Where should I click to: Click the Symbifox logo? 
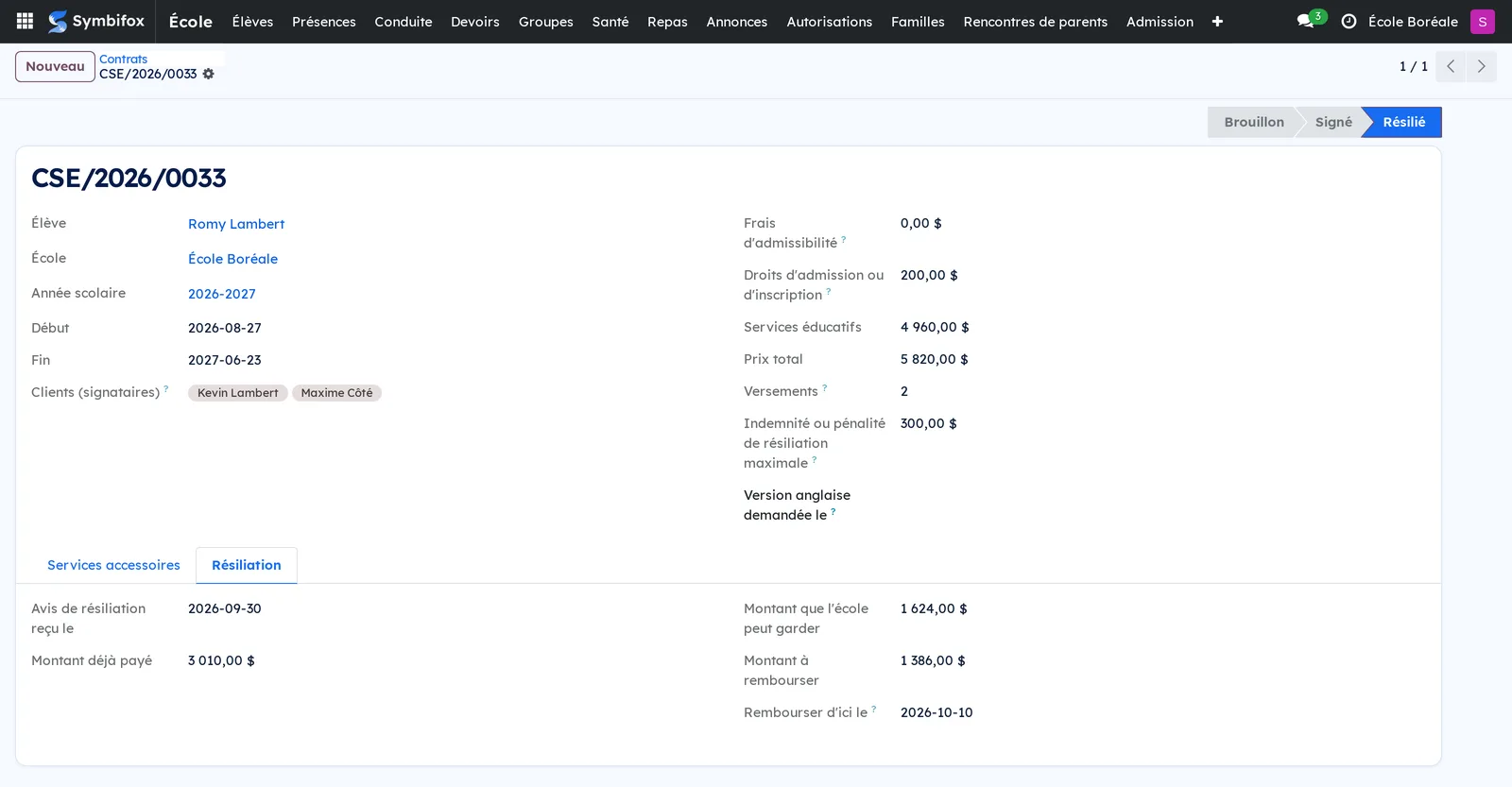point(96,21)
